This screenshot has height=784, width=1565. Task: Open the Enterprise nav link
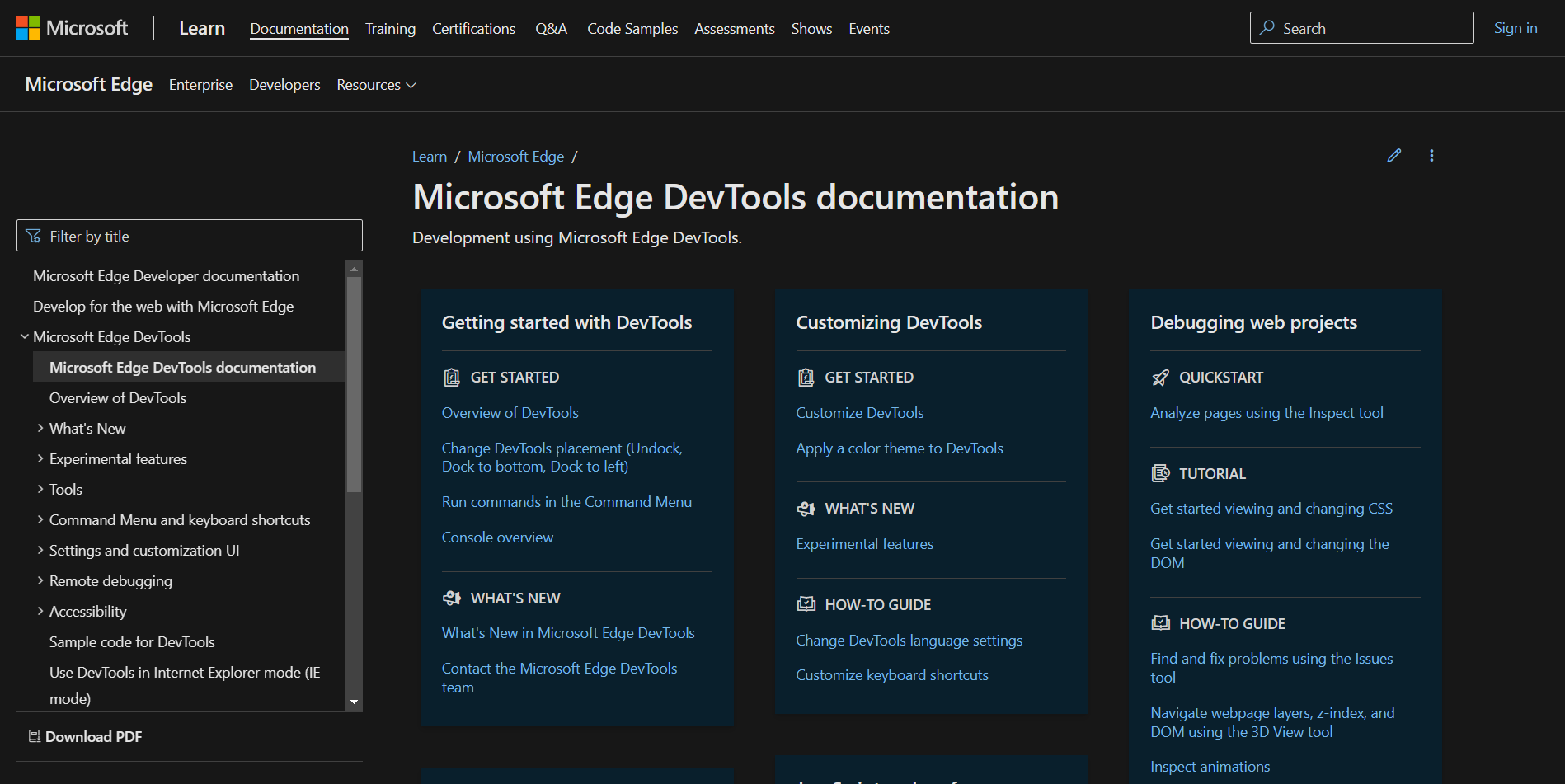click(x=200, y=85)
